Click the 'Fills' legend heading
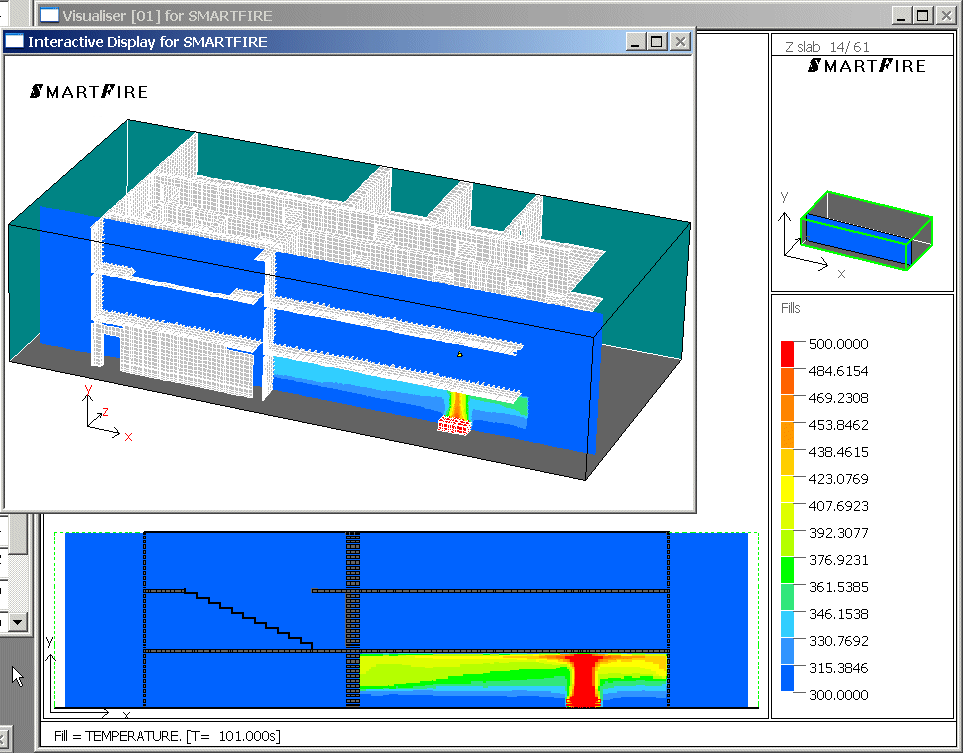The width and height of the screenshot is (963, 753). click(x=790, y=308)
